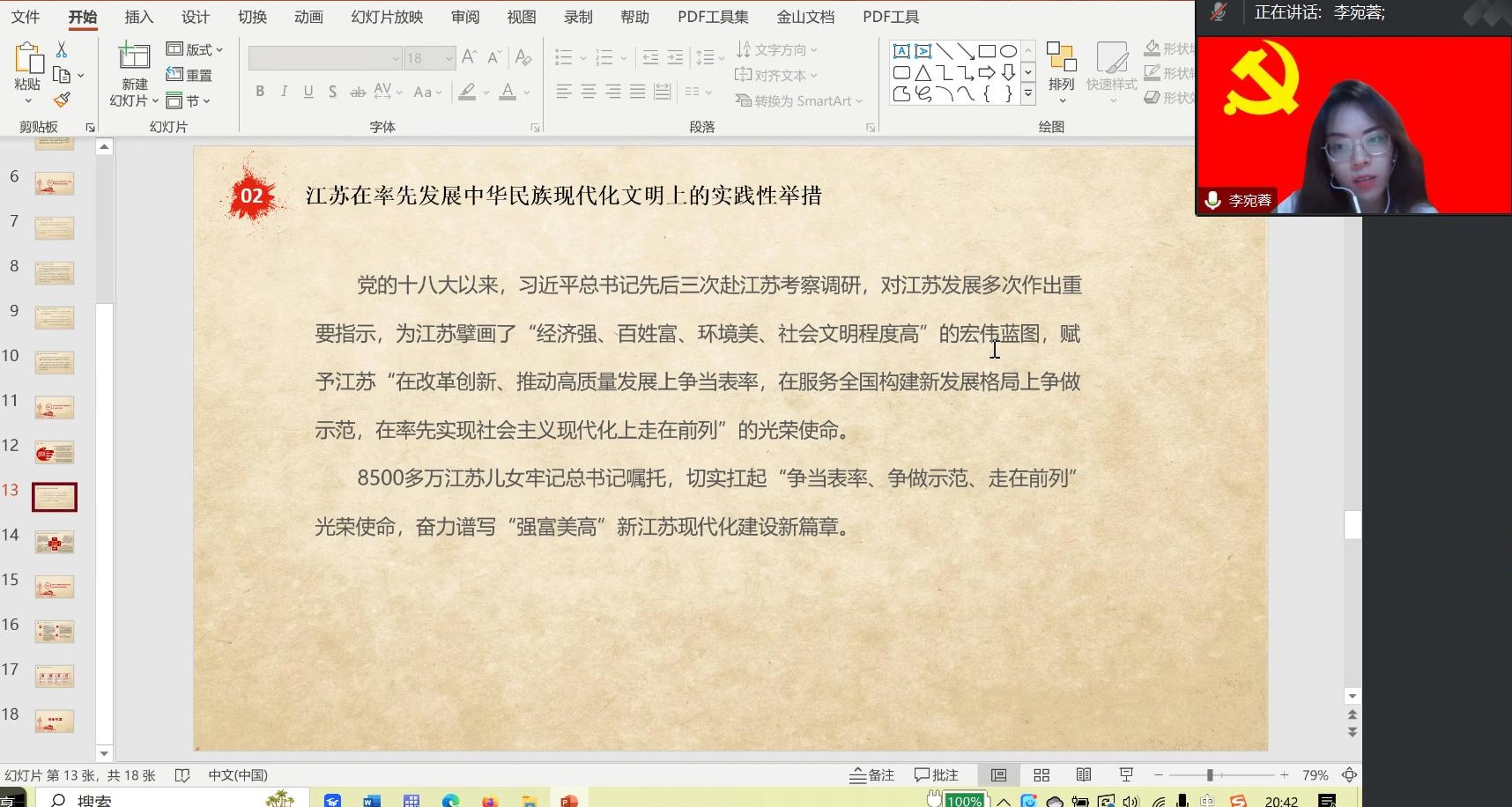Viewport: 1512px width, 807px height.
Task: Open the 转换为SmartArt tool
Action: click(x=797, y=100)
